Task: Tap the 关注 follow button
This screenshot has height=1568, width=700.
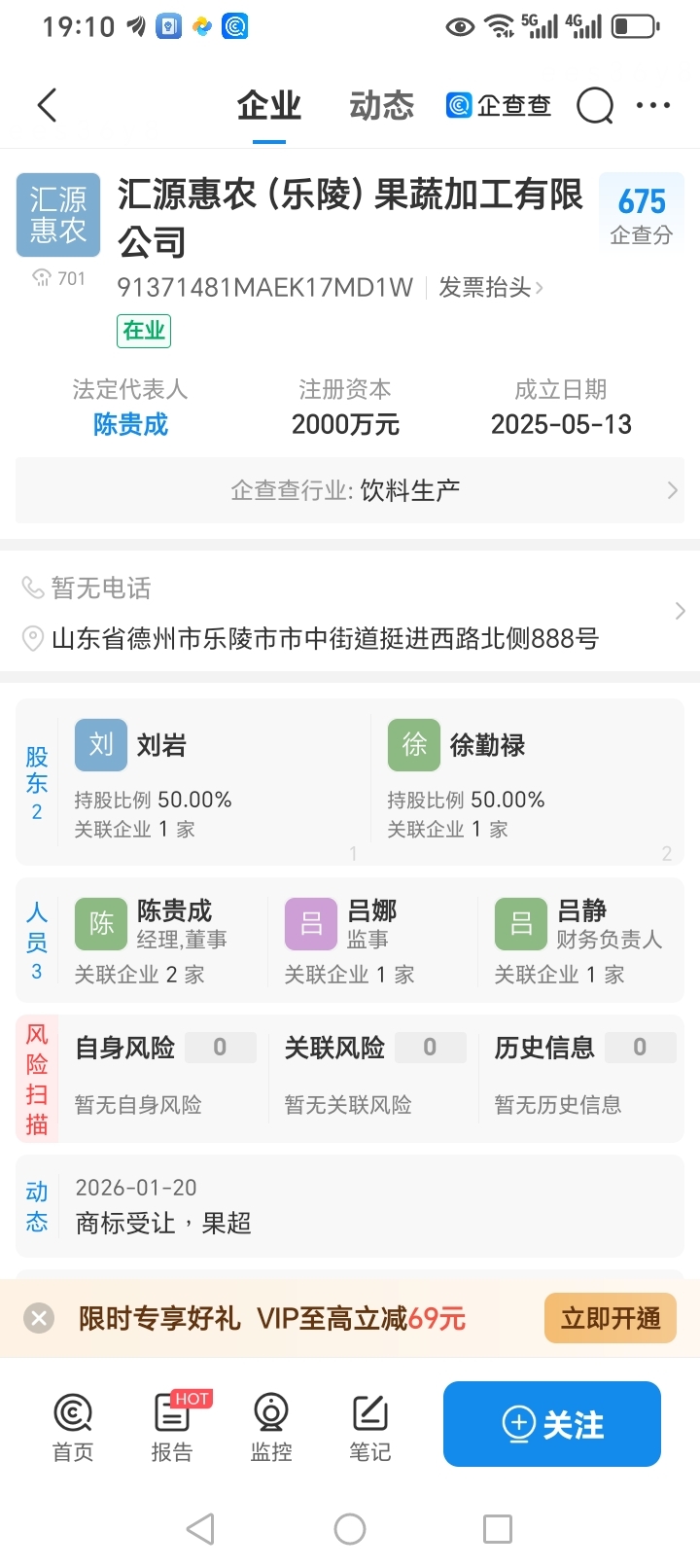Action: [x=552, y=1424]
